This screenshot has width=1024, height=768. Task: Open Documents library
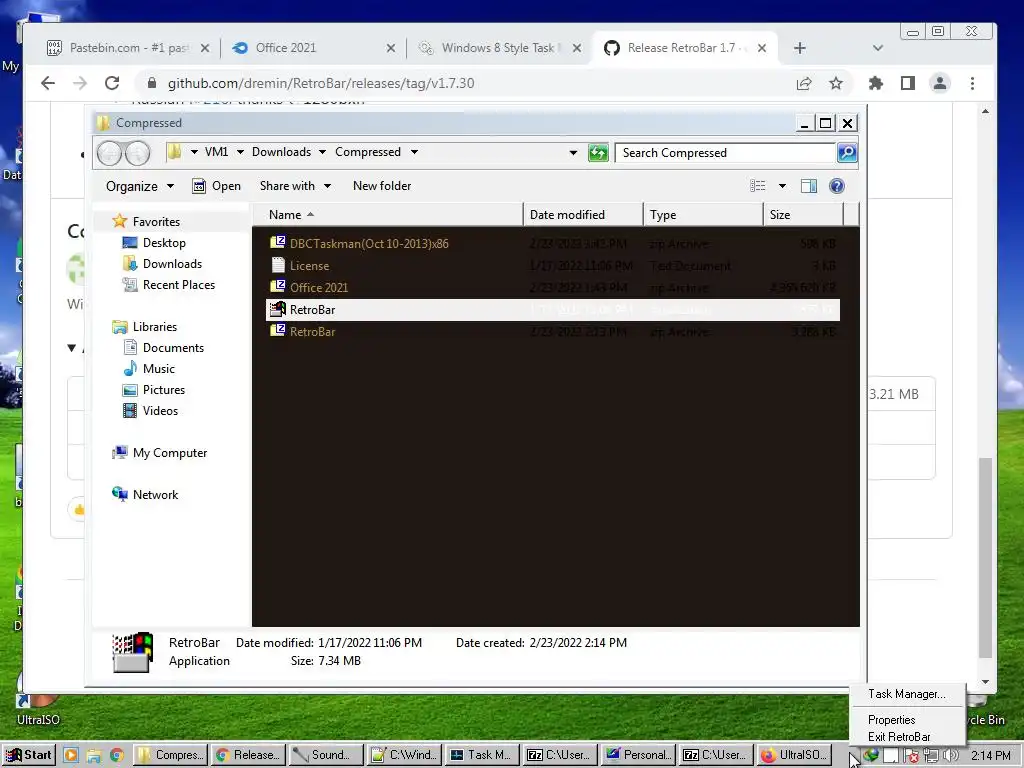(x=173, y=347)
